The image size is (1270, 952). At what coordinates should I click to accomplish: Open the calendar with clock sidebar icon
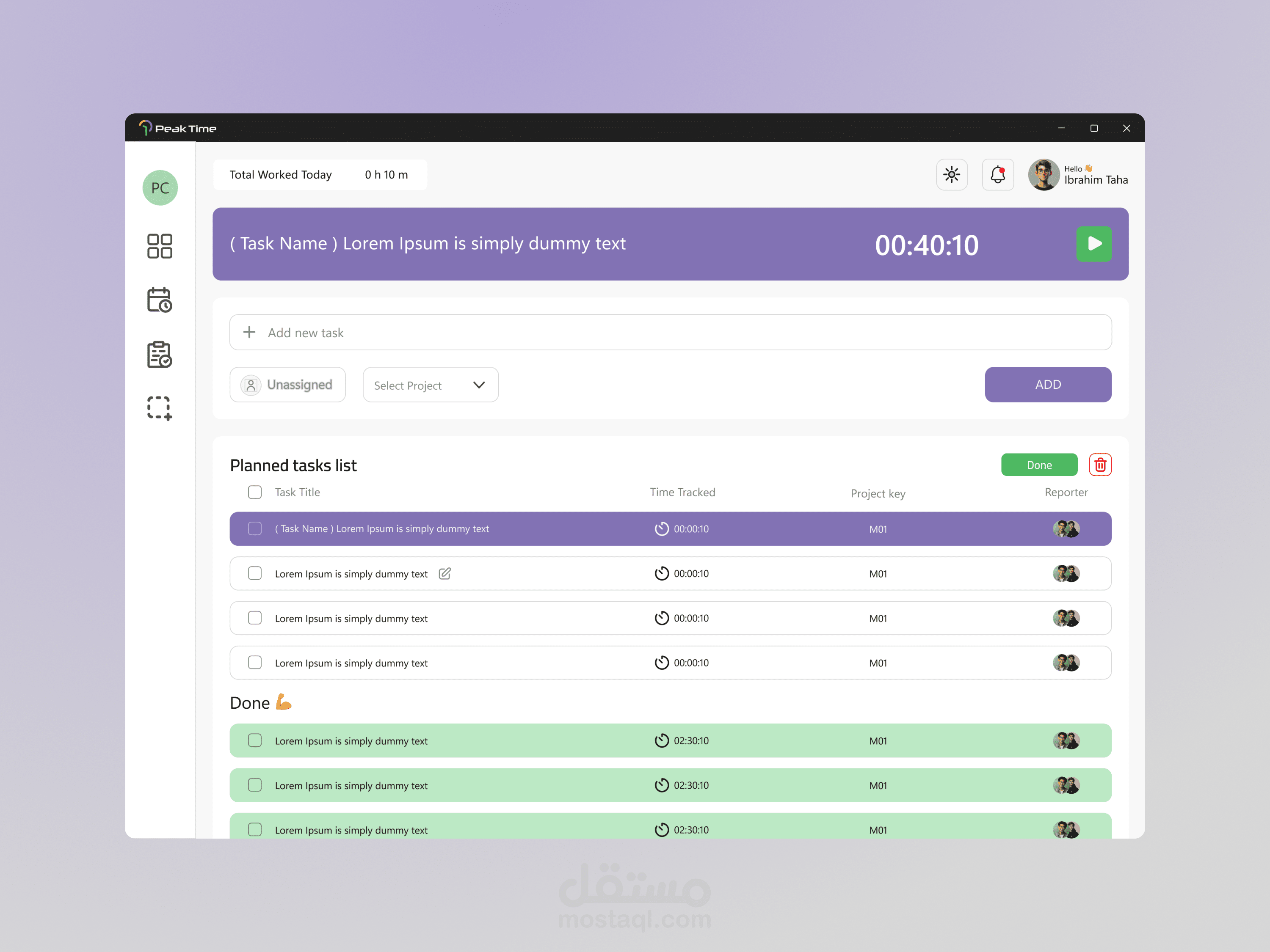[160, 300]
